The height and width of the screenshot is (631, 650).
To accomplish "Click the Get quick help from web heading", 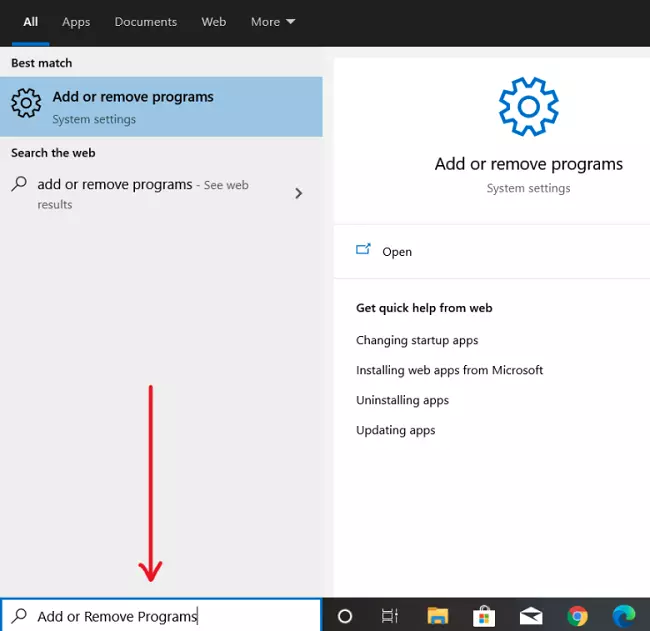I will 424,308.
